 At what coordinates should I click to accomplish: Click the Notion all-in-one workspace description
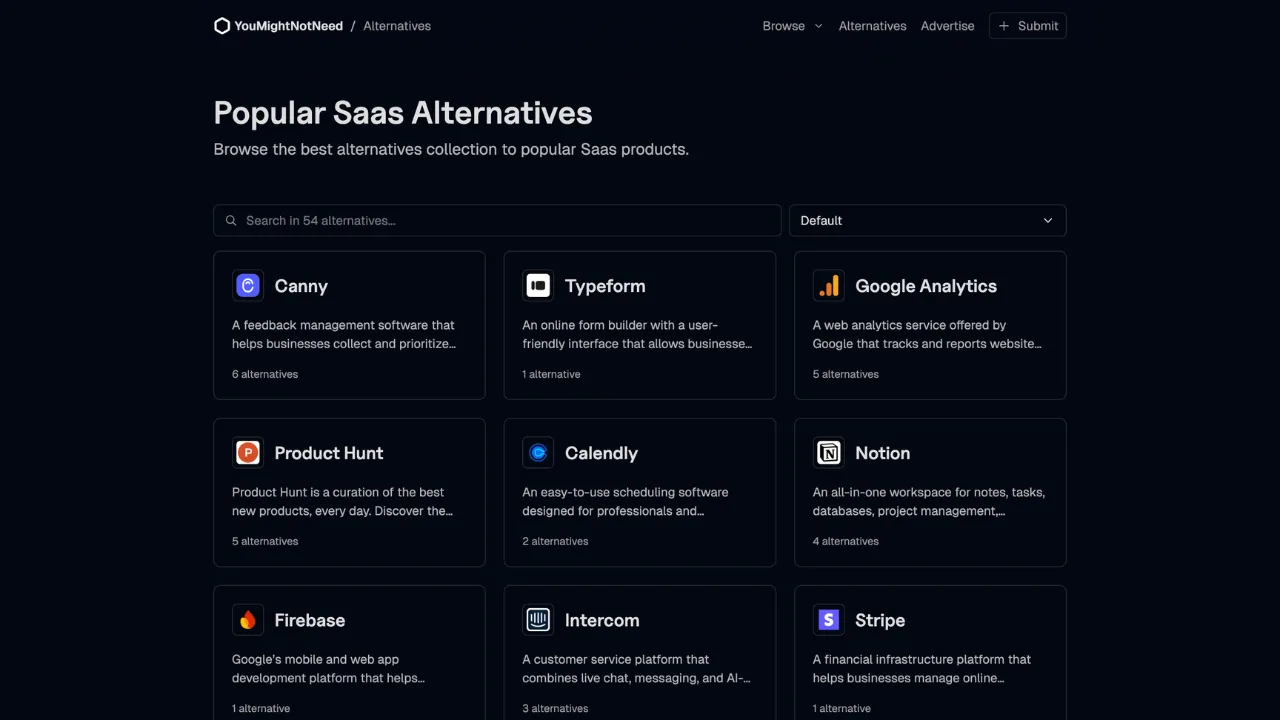pyautogui.click(x=929, y=501)
